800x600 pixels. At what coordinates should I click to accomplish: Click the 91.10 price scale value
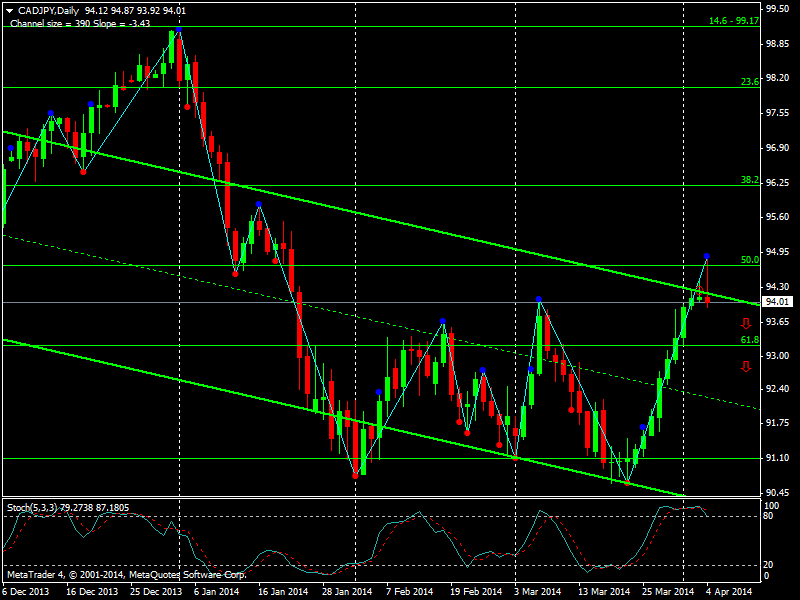coord(778,458)
